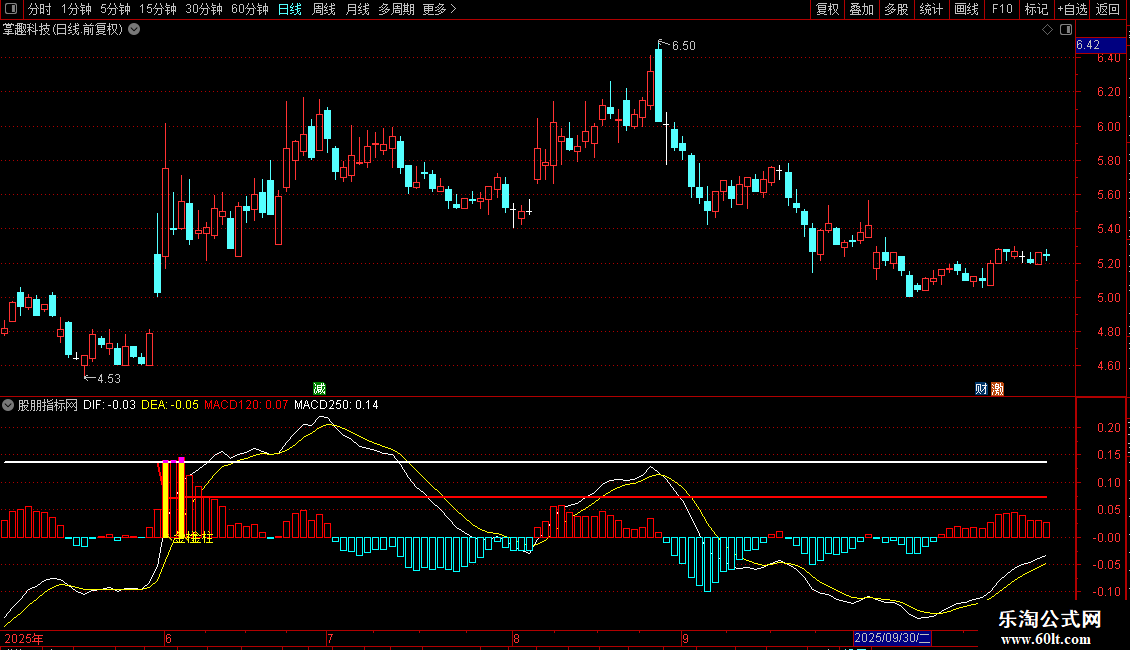Open the 多周期 multi-period view
This screenshot has width=1130, height=650.
(396, 9)
